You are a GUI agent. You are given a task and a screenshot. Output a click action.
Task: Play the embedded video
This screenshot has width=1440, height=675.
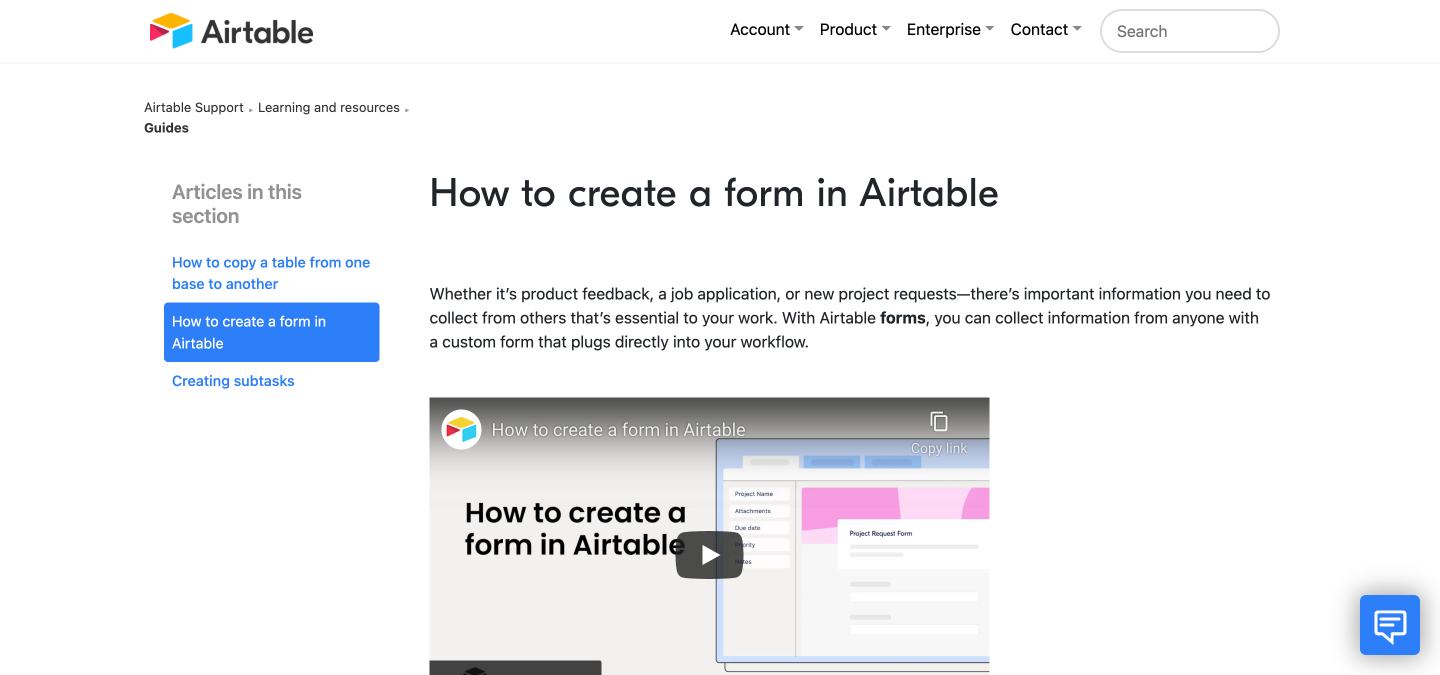709,555
